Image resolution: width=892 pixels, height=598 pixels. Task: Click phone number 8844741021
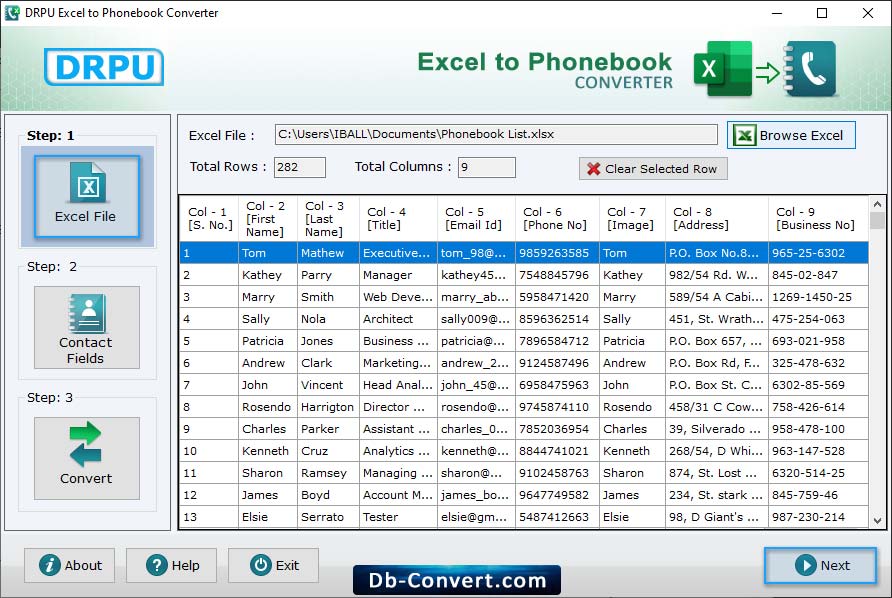(557, 451)
